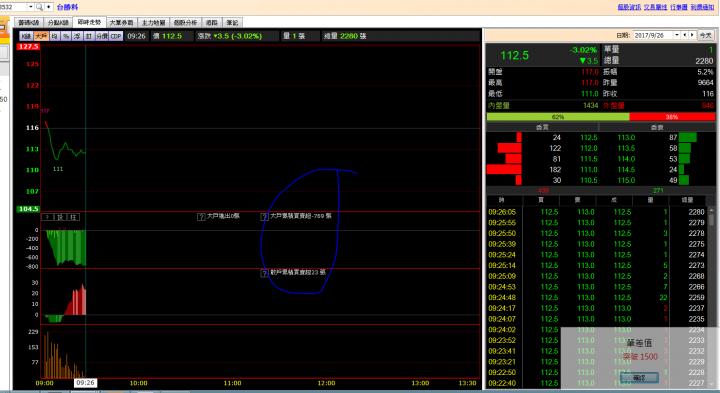Click the question mark button in indicator panel

(x=48, y=217)
